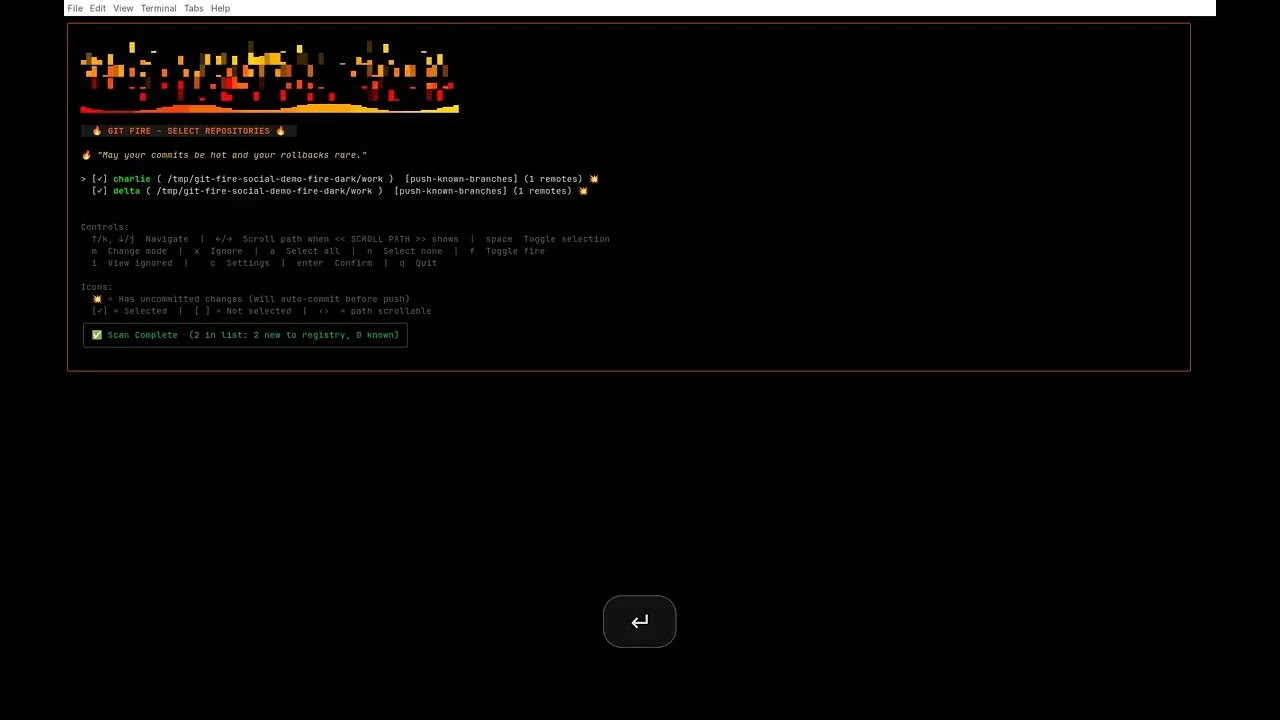Toggle the checkbox for repository charlie

(100, 179)
